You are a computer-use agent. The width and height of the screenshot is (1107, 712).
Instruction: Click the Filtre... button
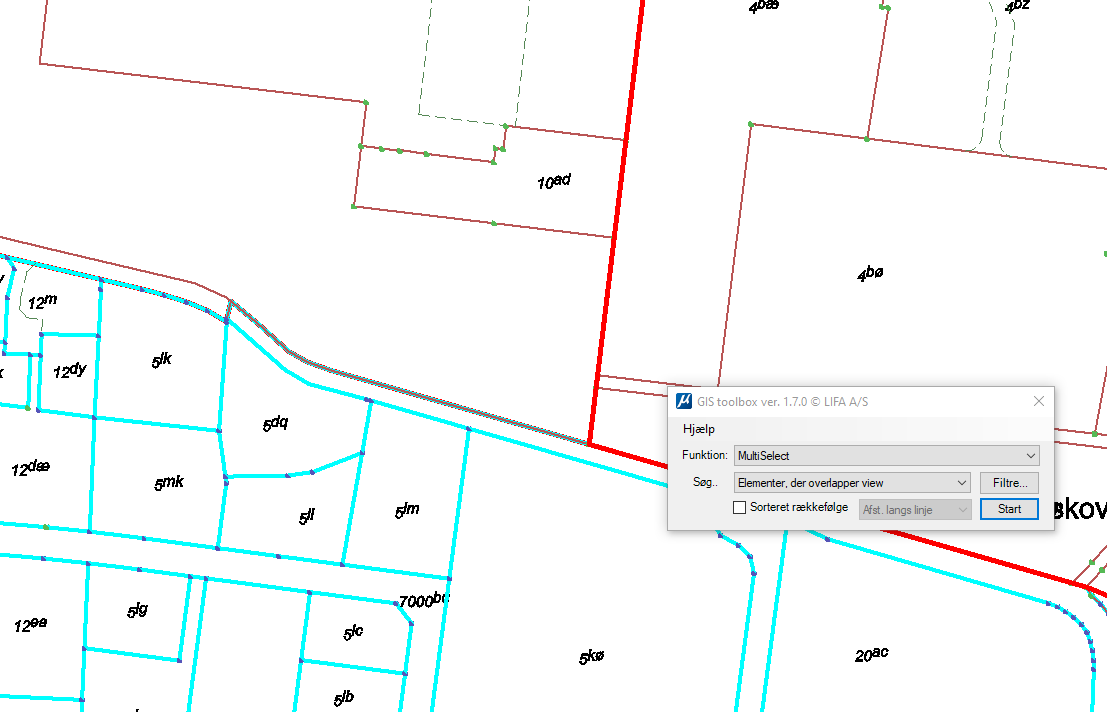[1009, 483]
